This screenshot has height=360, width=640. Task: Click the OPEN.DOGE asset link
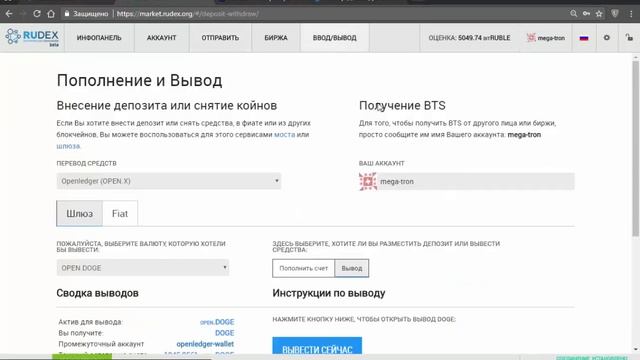(217, 322)
